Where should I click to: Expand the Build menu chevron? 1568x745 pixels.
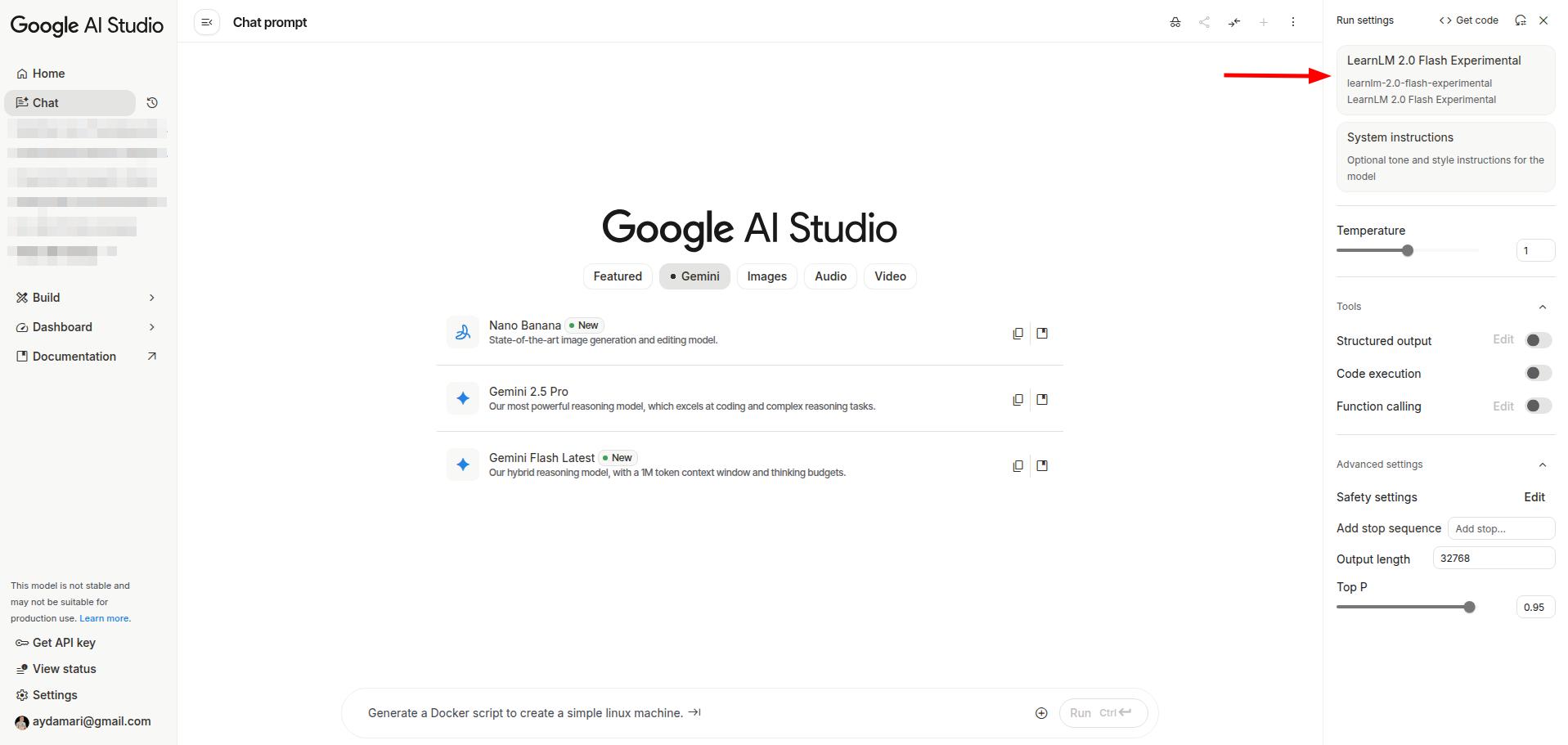point(152,298)
